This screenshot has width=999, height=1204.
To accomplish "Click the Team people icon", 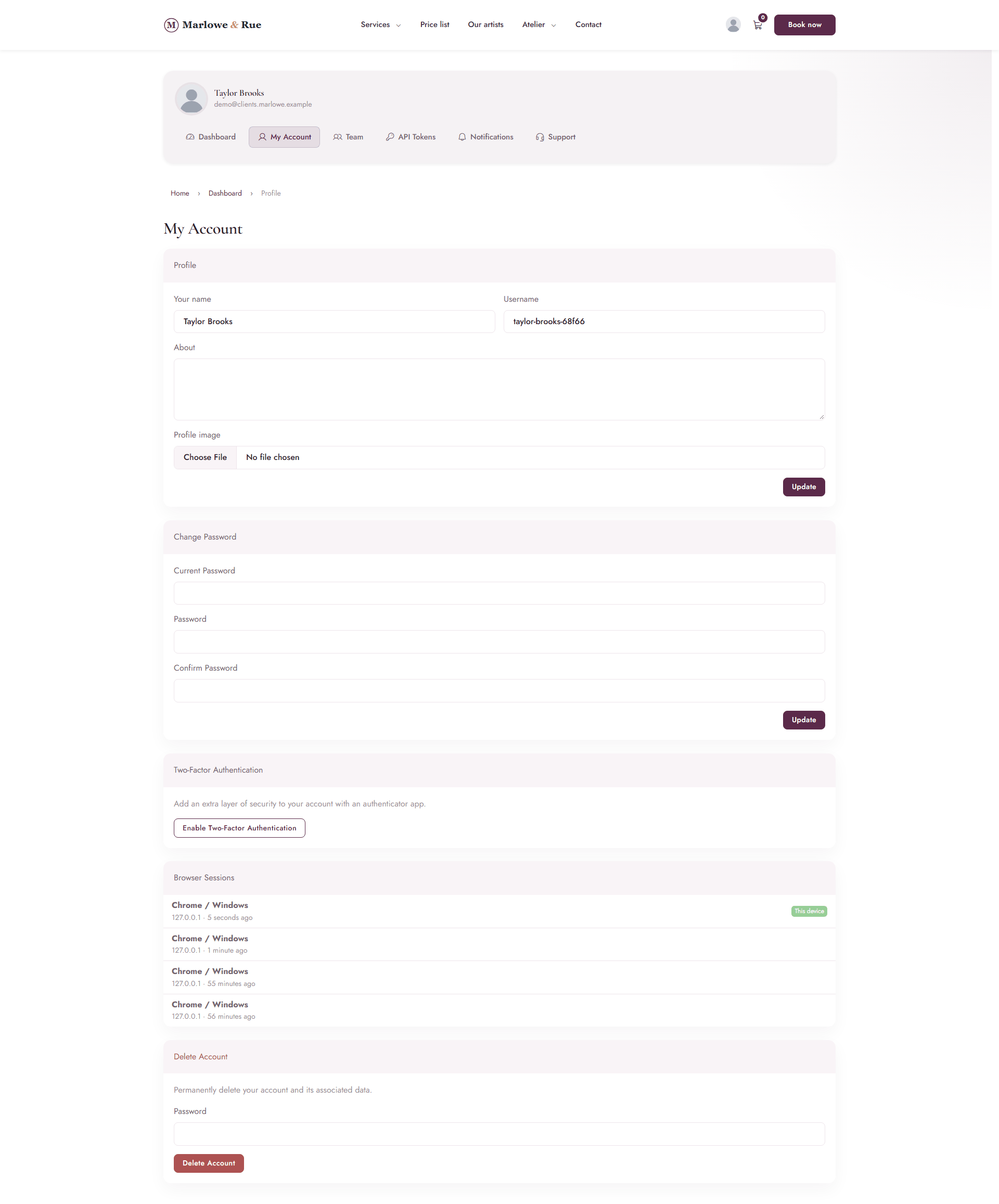I will 337,137.
